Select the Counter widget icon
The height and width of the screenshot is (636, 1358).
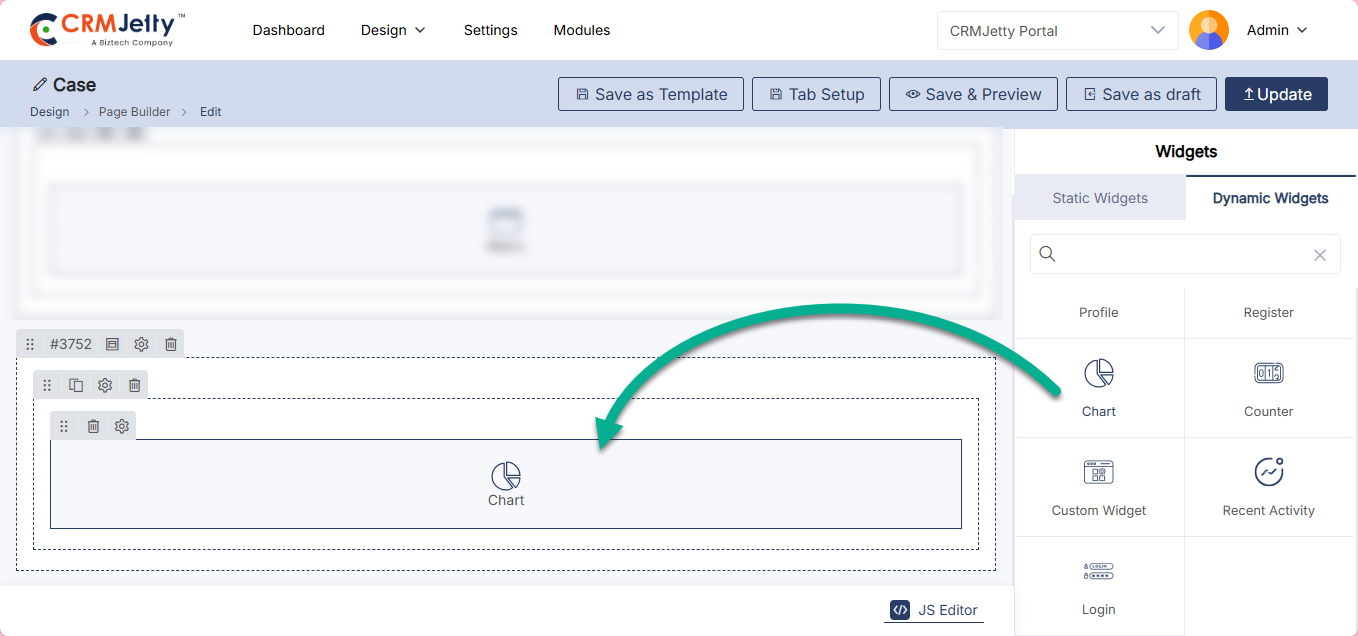point(1268,374)
